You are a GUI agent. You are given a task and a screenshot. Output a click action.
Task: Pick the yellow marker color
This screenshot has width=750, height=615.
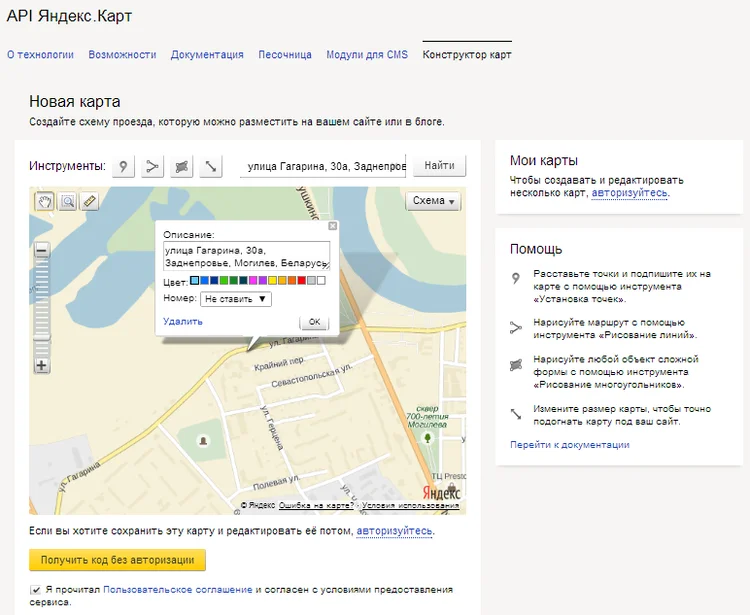273,280
